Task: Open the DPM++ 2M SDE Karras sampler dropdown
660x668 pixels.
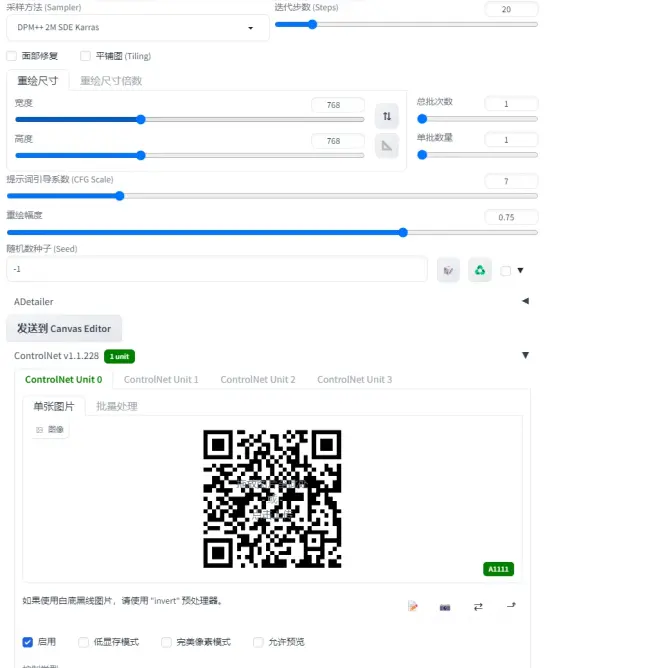Action: [x=138, y=28]
